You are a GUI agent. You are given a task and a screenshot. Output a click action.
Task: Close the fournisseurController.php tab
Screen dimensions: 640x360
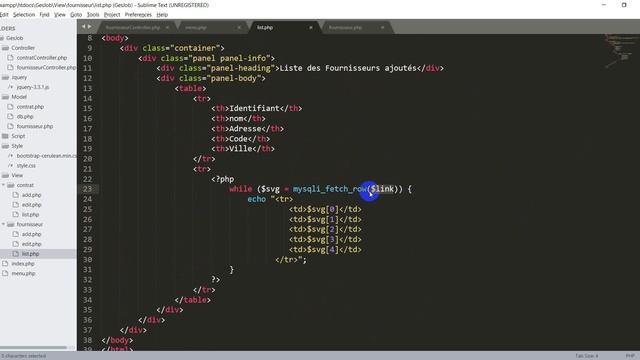point(167,27)
